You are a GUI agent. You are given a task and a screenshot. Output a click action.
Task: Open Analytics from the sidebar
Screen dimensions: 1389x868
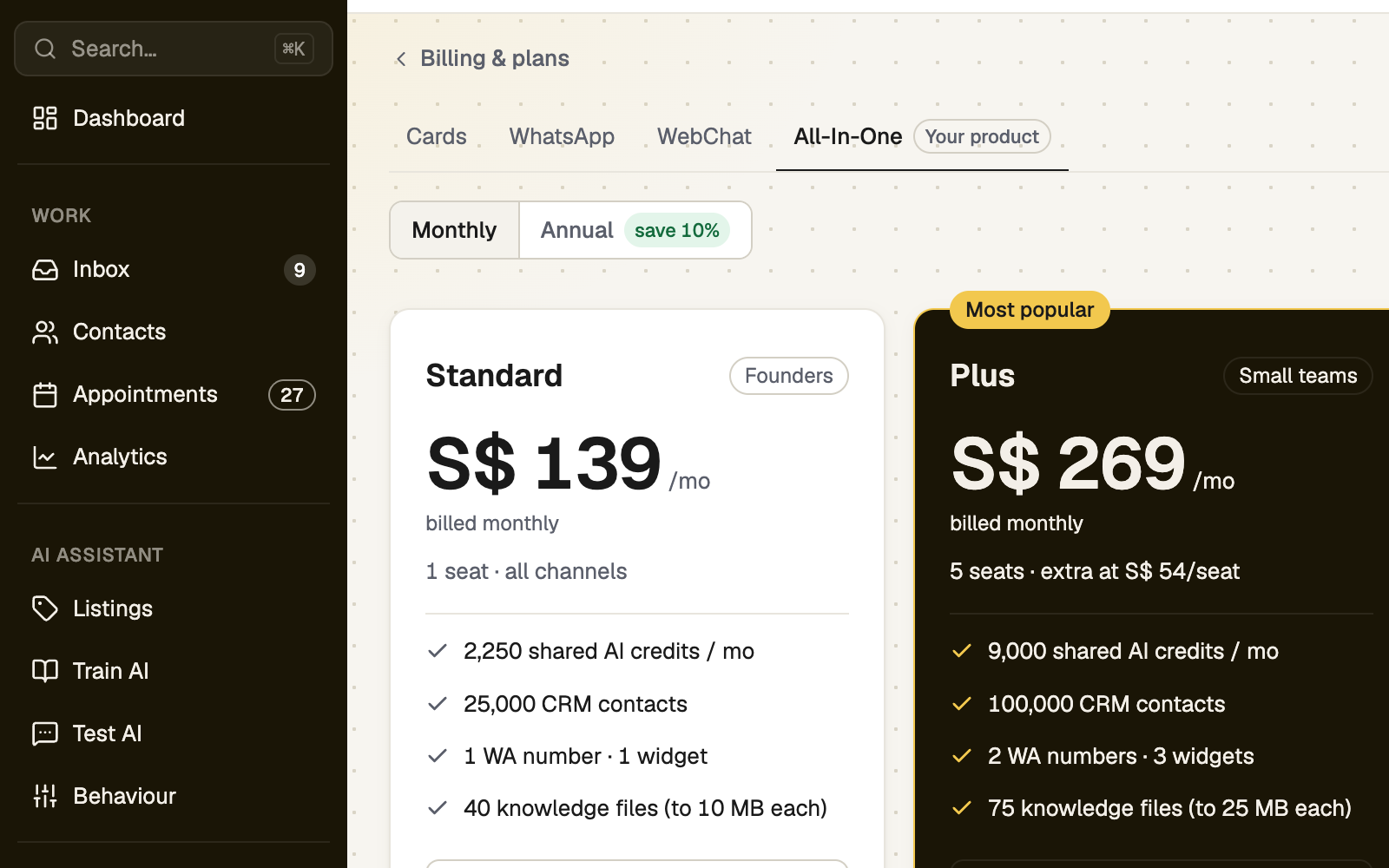[x=120, y=457]
